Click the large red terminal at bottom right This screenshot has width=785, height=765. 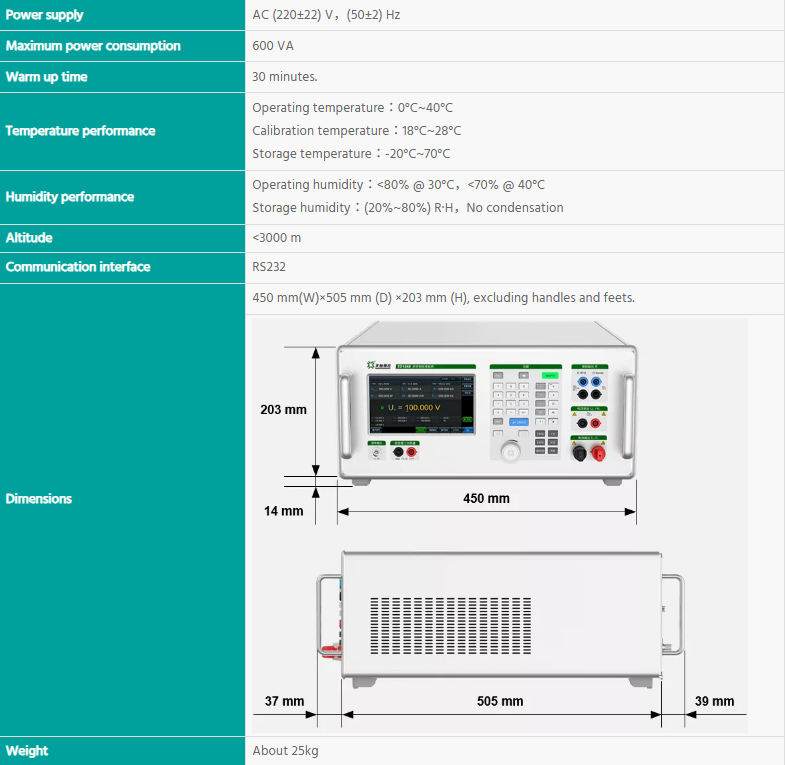pyautogui.click(x=598, y=454)
